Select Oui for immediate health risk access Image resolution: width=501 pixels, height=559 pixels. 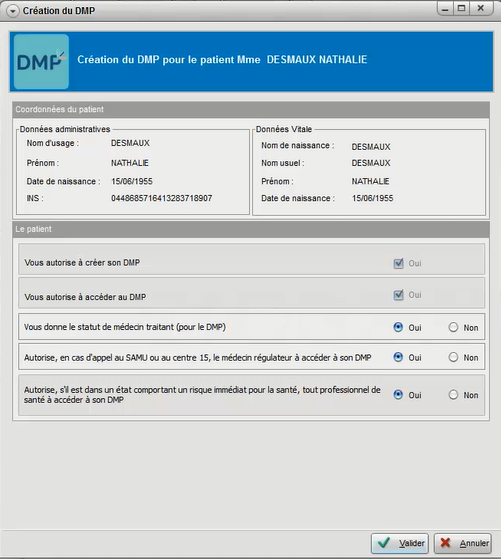click(x=398, y=395)
